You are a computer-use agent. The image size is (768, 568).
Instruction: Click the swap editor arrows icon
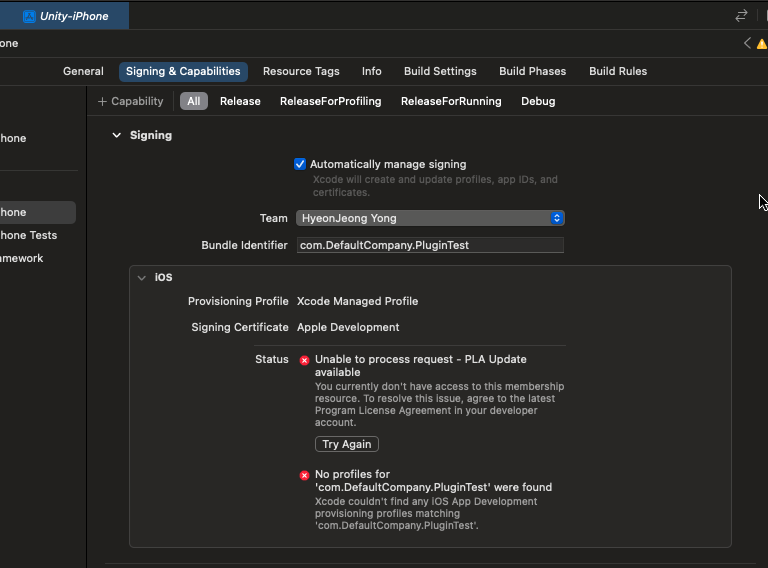(x=741, y=16)
